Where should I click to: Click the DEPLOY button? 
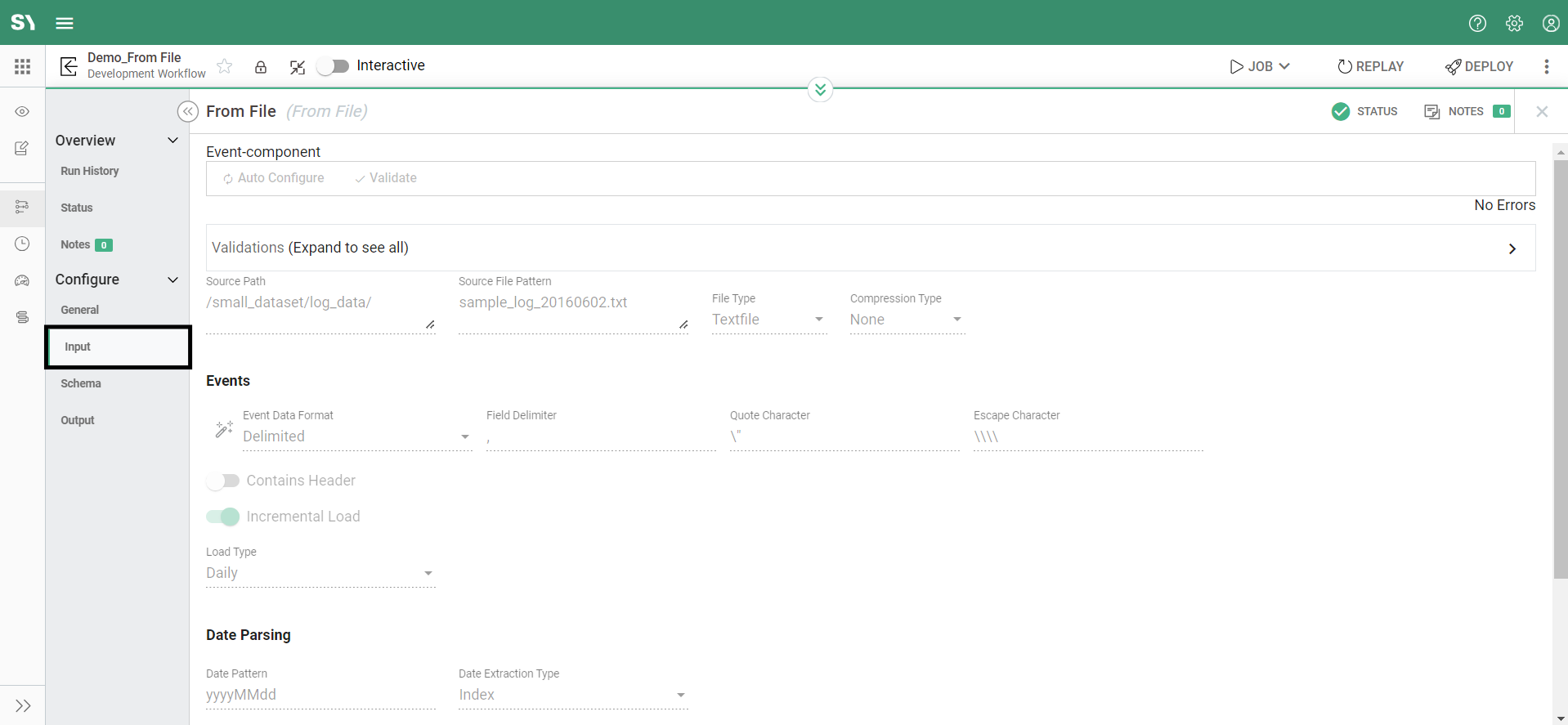[1479, 66]
